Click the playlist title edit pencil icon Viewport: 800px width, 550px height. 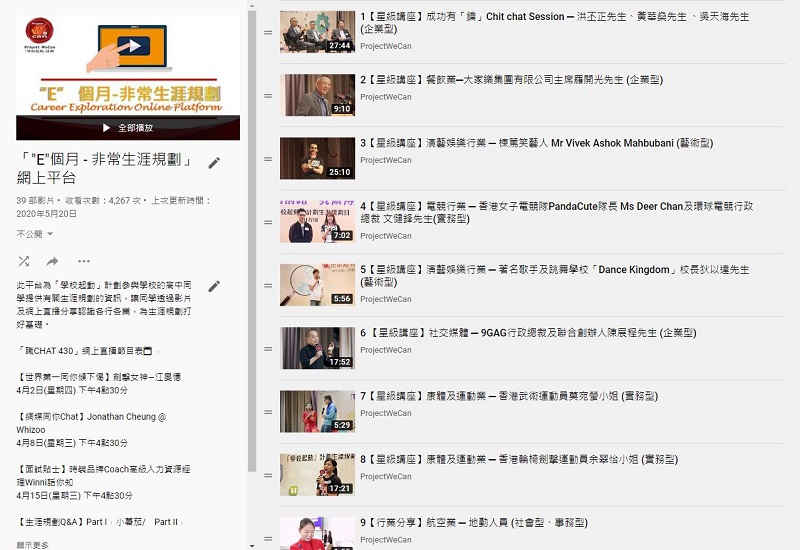pyautogui.click(x=214, y=163)
